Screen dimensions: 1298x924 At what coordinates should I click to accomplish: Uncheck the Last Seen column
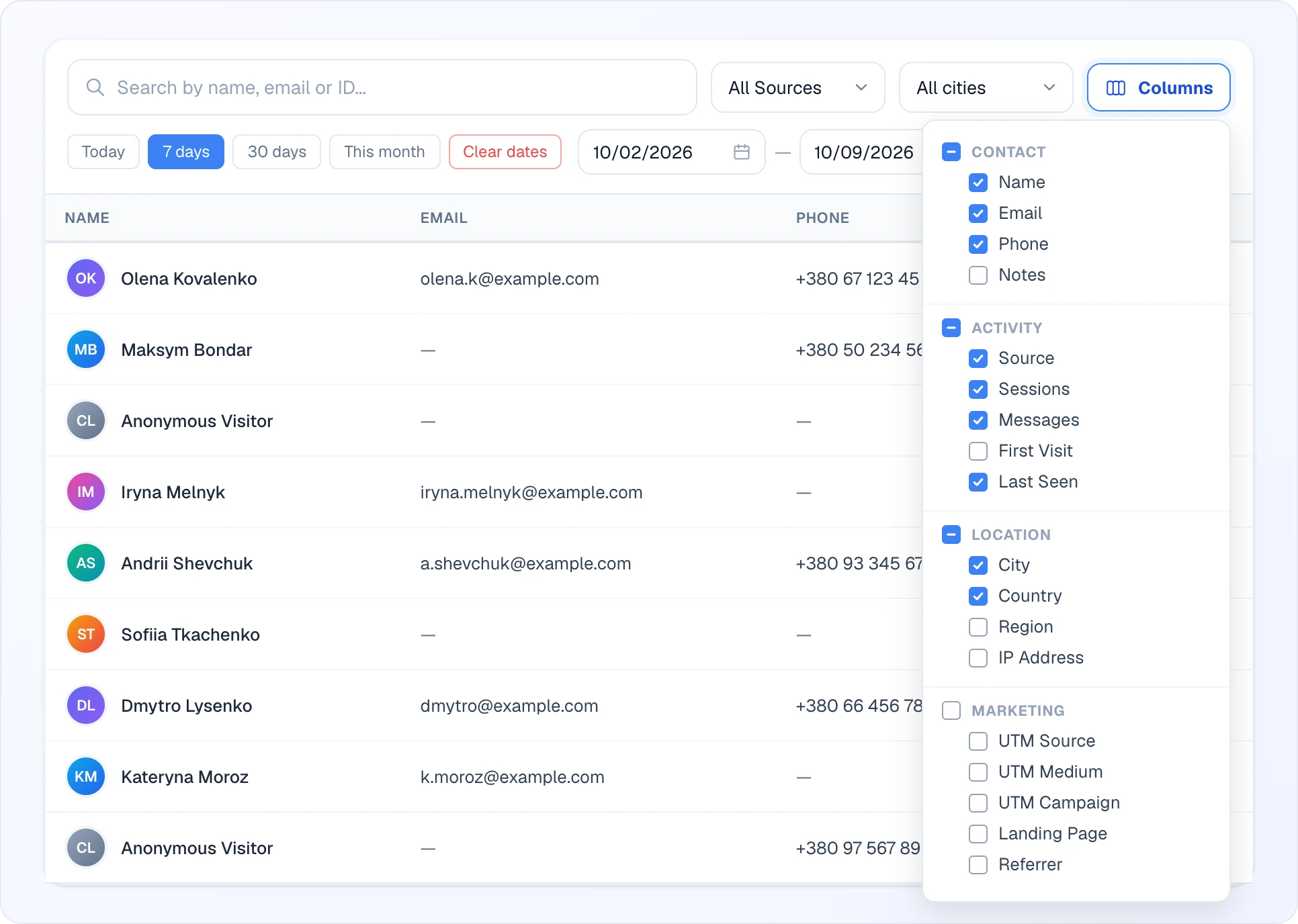[978, 482]
